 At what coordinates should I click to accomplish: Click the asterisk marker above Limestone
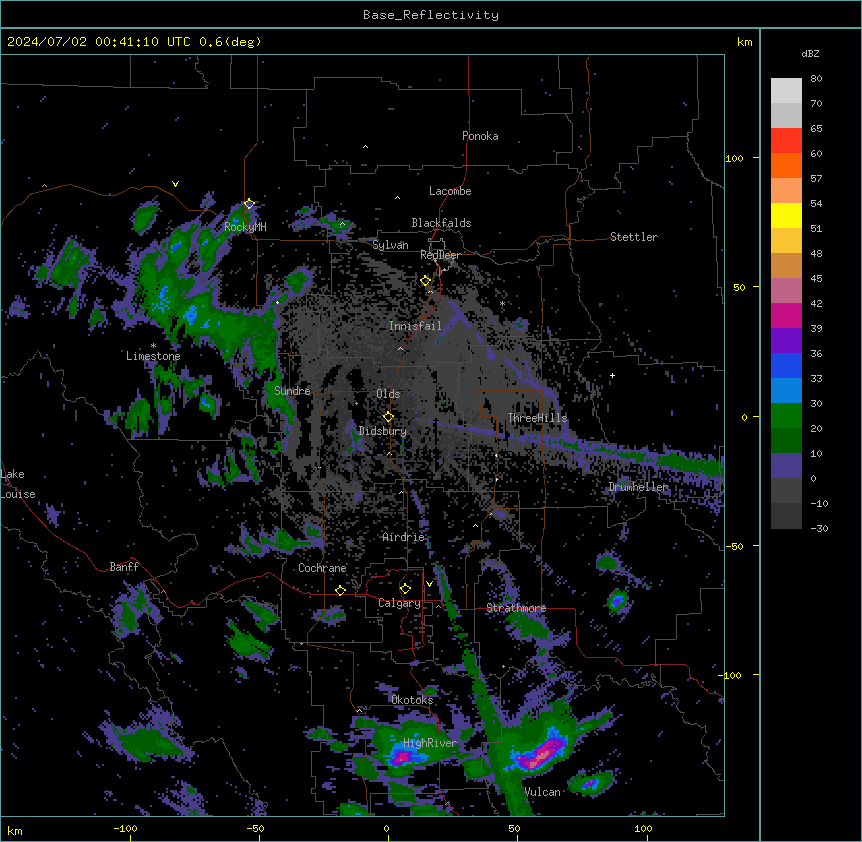point(153,346)
